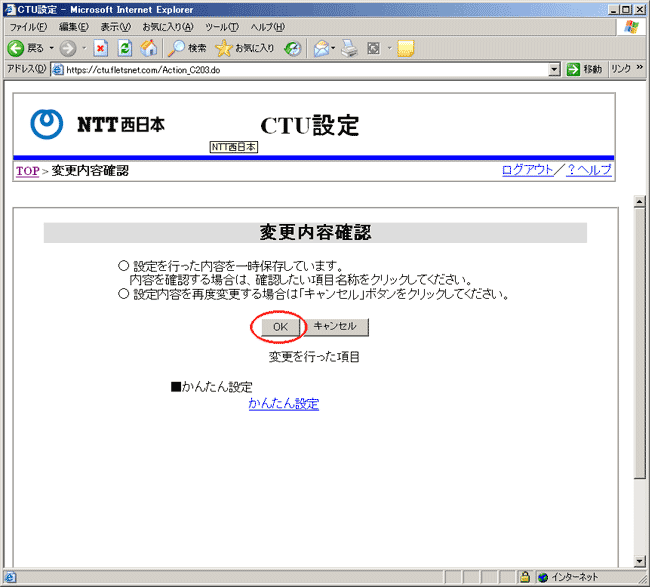Screen dimensions: 650x587
Task: Click the lock icon in status bar
Action: coord(525,577)
